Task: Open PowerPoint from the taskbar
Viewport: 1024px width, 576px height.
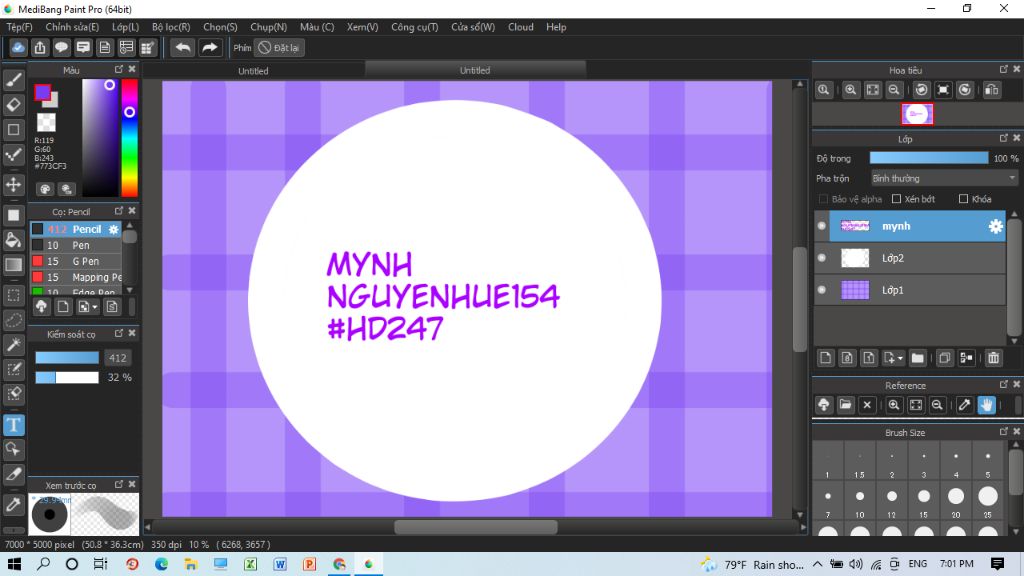Action: click(310, 564)
